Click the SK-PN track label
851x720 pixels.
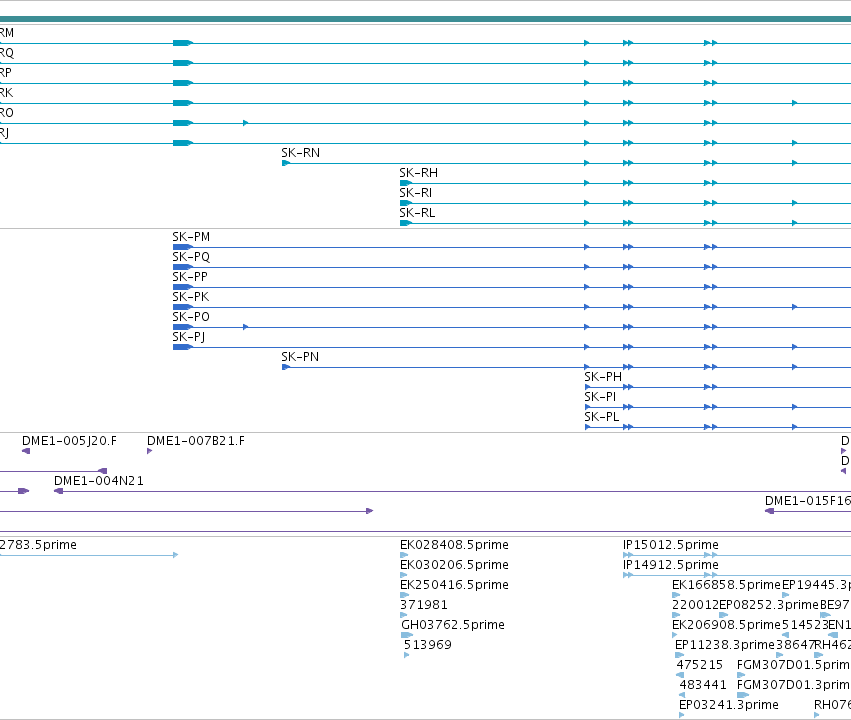coord(300,357)
